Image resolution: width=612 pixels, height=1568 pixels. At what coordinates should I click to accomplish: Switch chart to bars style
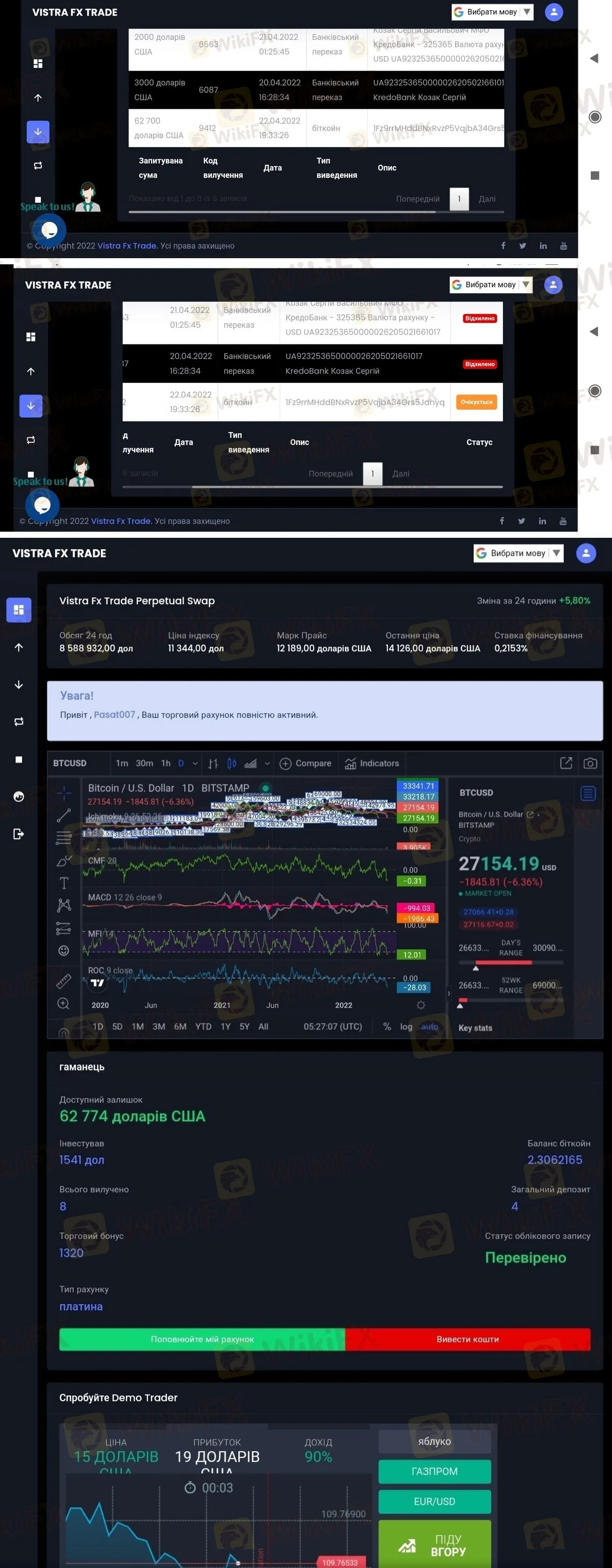pyautogui.click(x=214, y=763)
